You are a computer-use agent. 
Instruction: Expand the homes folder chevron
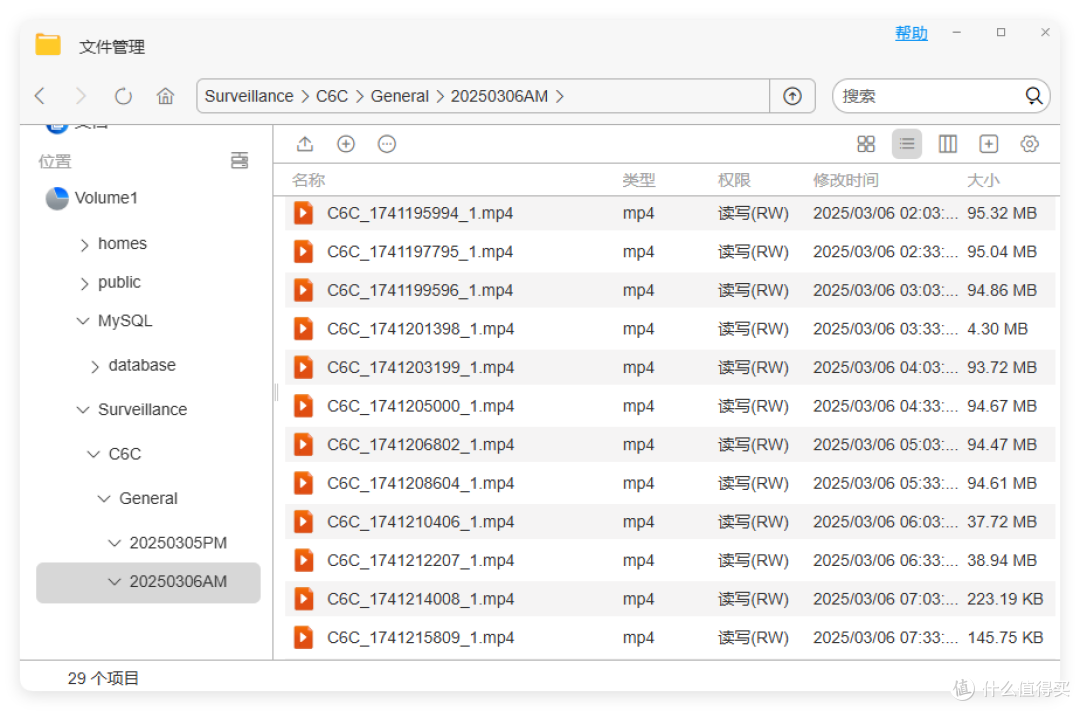pyautogui.click(x=84, y=245)
